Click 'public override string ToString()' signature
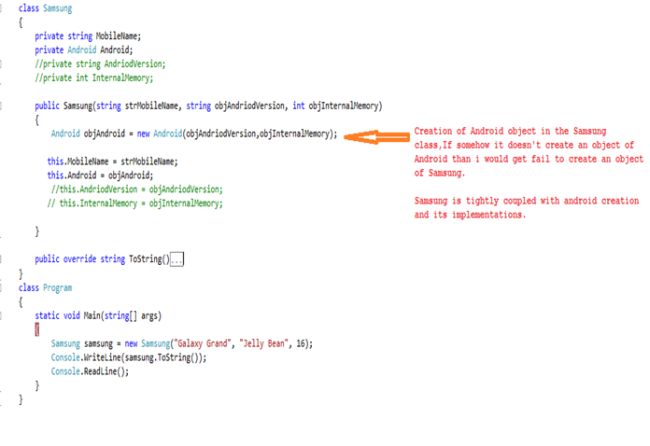Viewport: 650px width, 446px height. 102,259
